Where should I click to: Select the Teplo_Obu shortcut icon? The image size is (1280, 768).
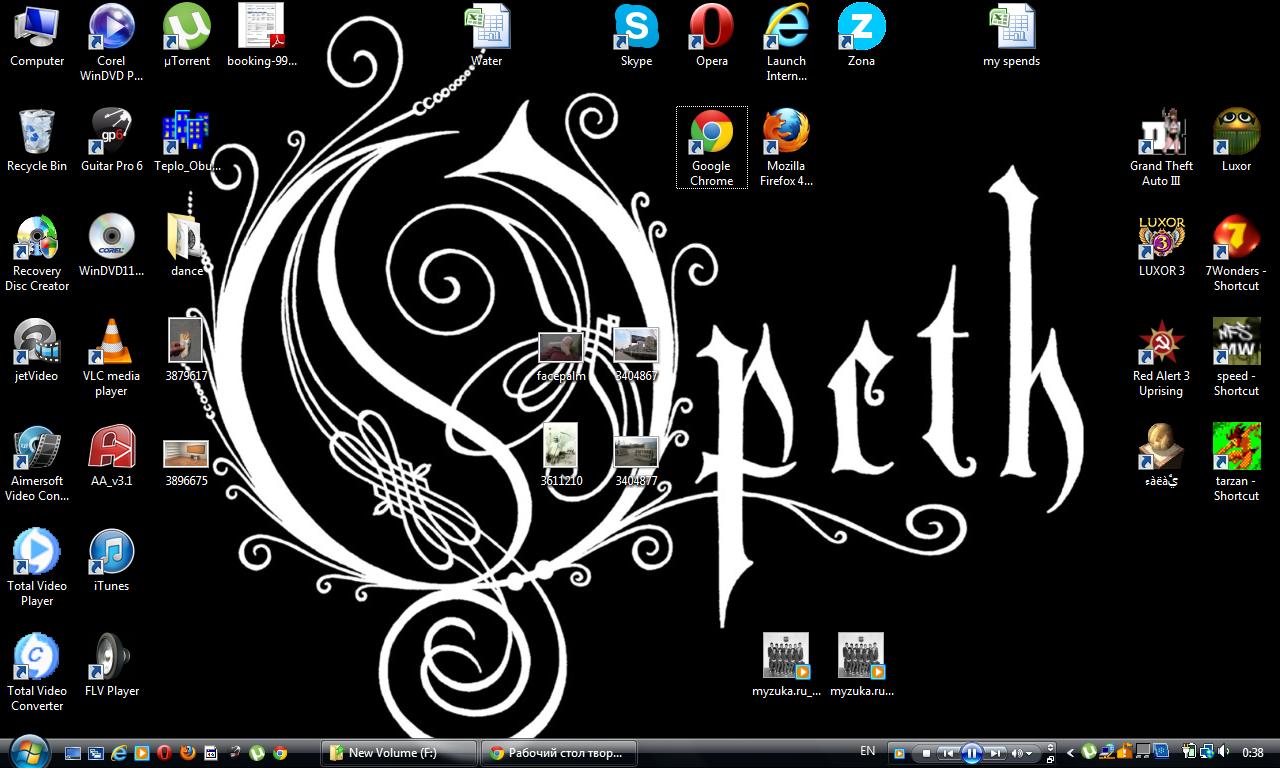click(x=187, y=141)
